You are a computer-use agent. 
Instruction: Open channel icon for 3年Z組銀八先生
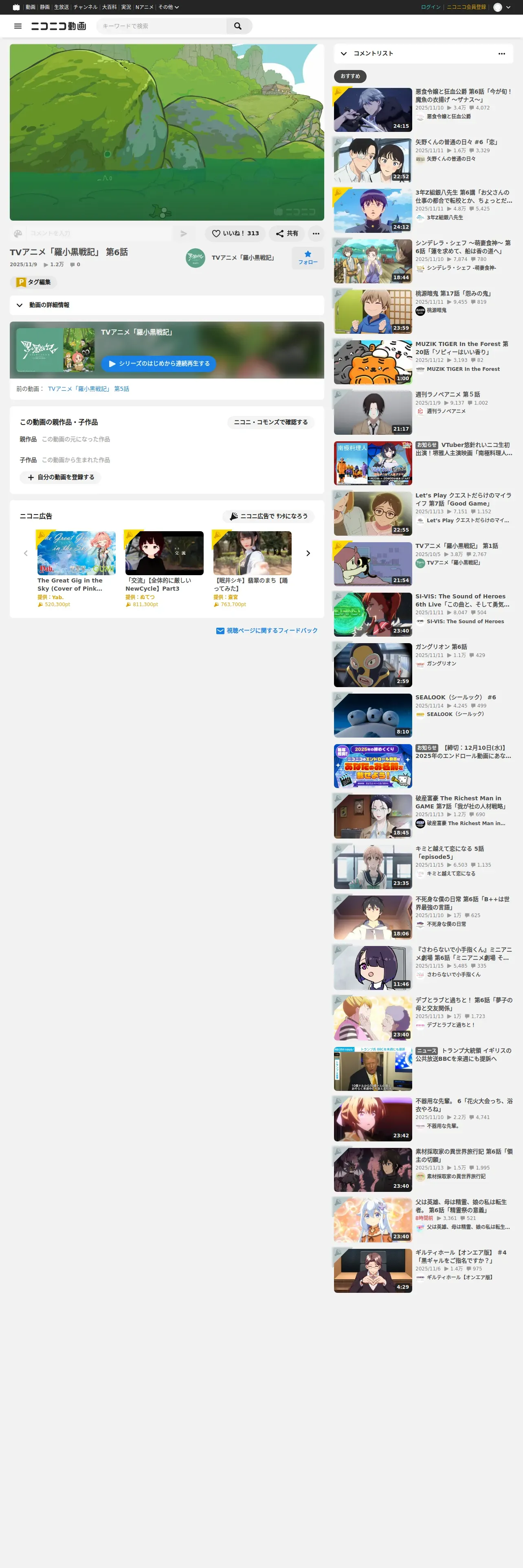[x=420, y=217]
